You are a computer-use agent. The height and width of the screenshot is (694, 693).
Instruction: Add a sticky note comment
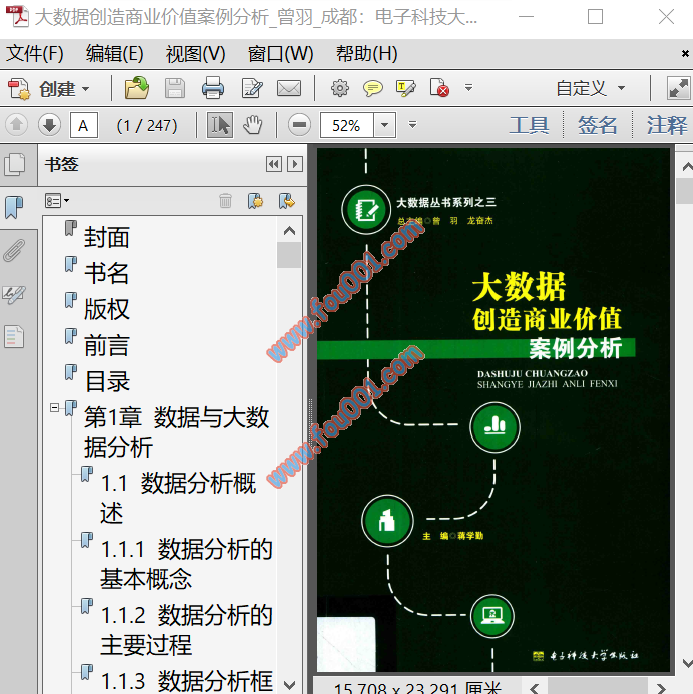pyautogui.click(x=373, y=88)
